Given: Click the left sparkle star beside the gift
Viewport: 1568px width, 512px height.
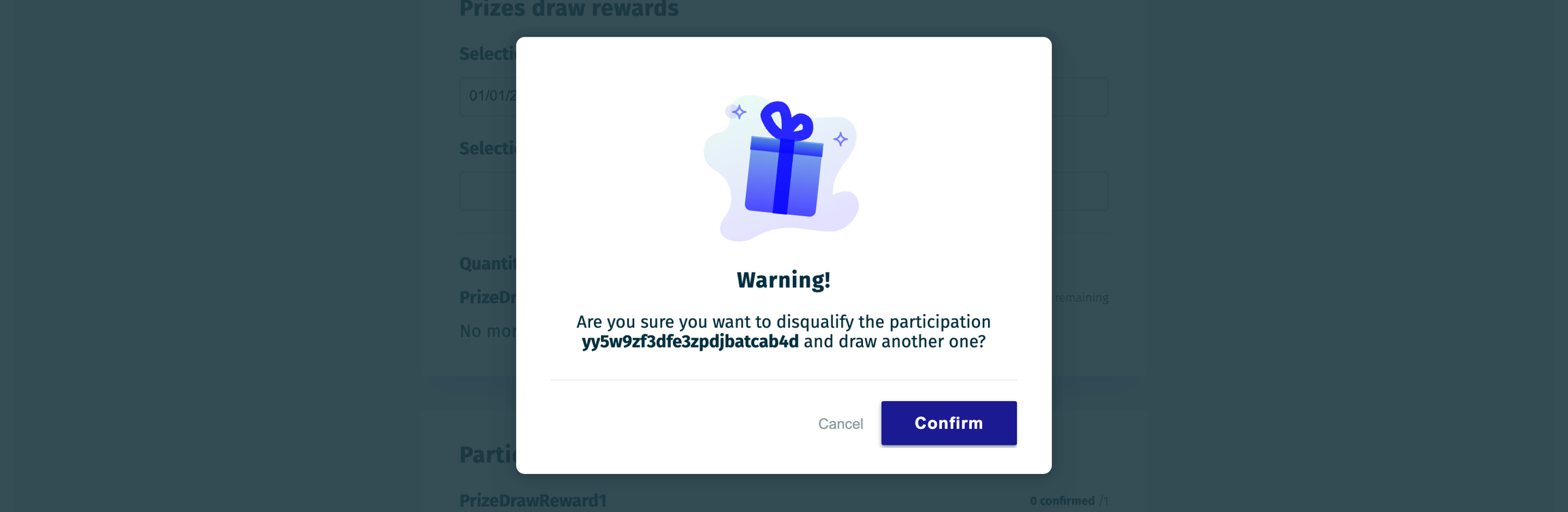Looking at the screenshot, I should coord(739,112).
